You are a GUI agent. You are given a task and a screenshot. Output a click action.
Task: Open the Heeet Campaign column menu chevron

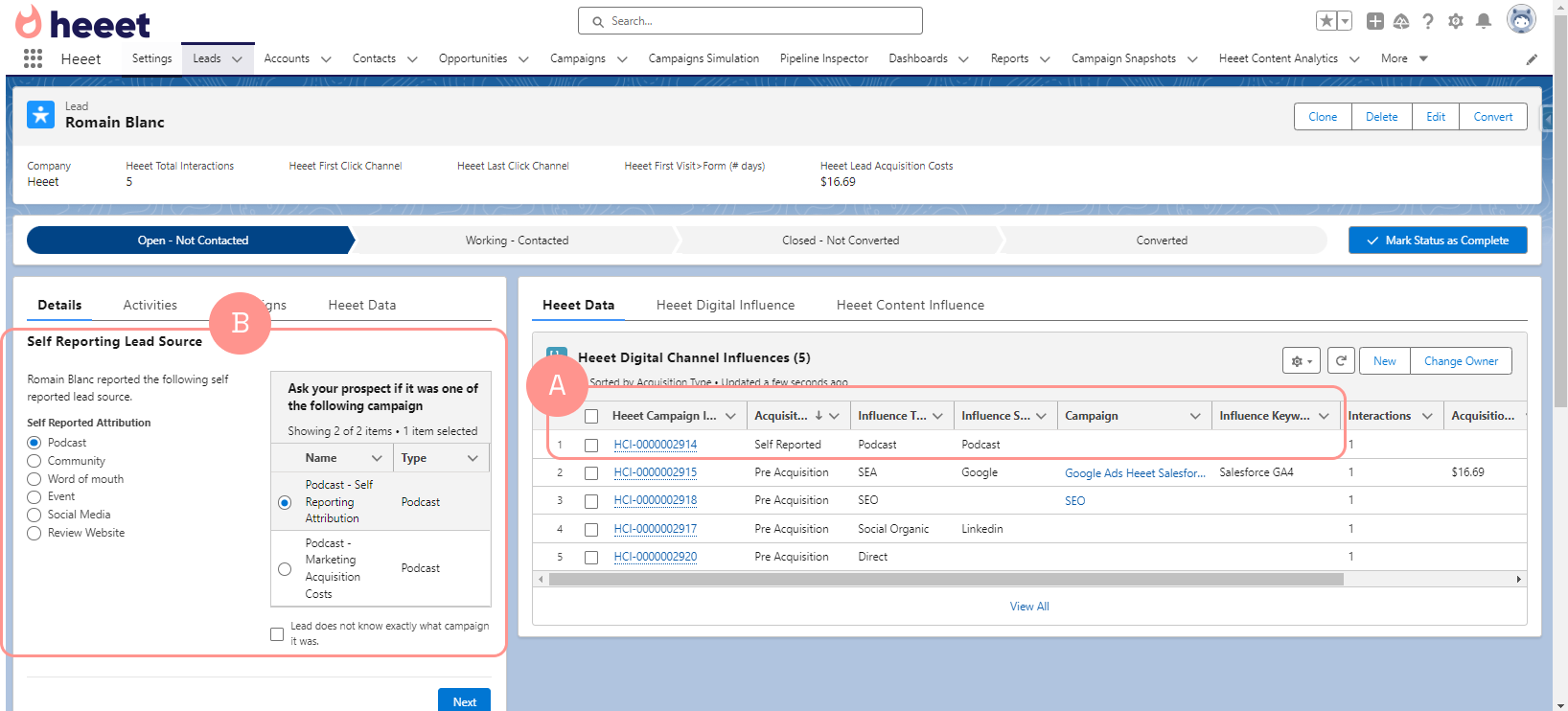coord(730,416)
